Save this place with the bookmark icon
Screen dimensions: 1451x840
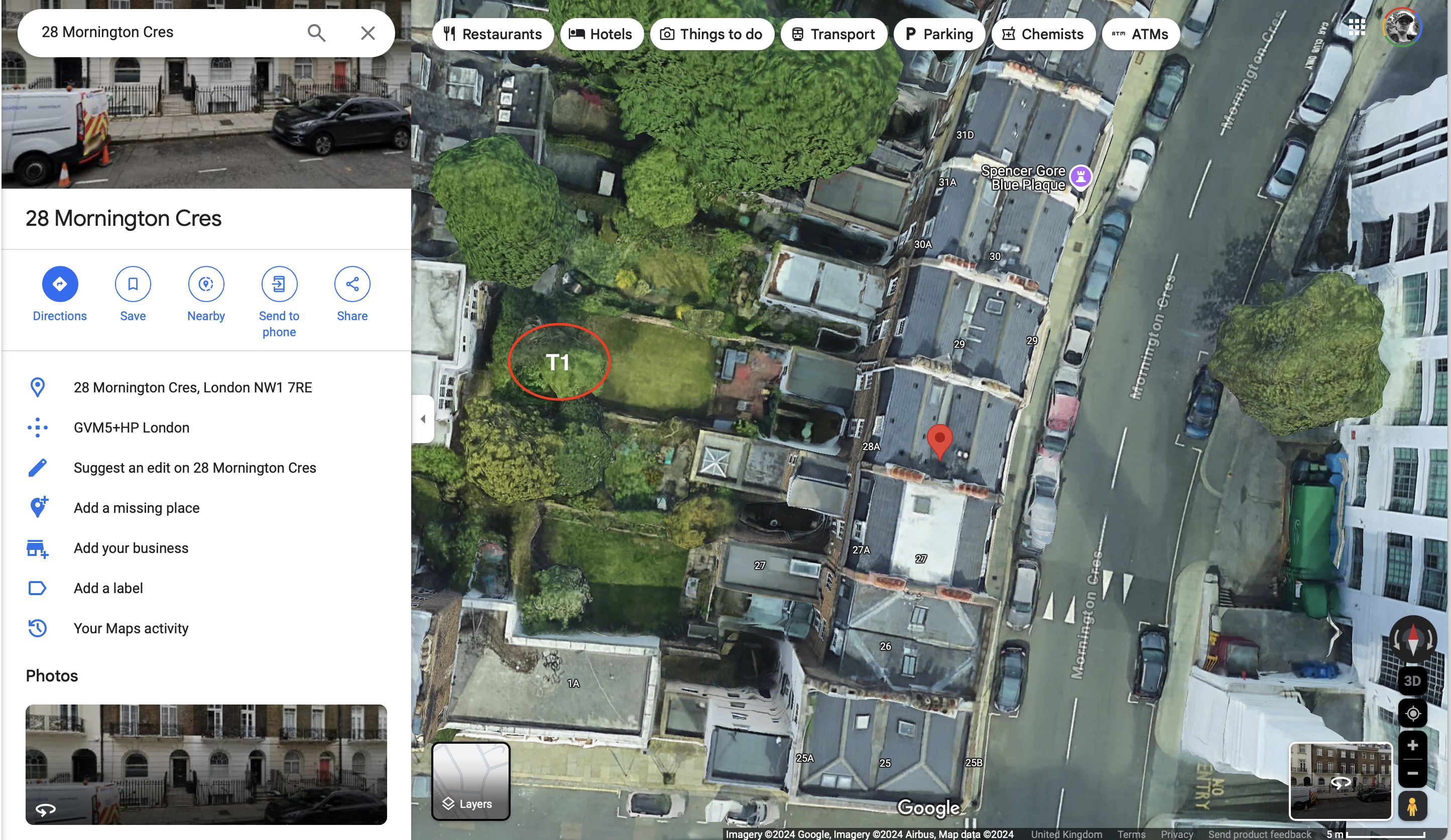click(133, 284)
